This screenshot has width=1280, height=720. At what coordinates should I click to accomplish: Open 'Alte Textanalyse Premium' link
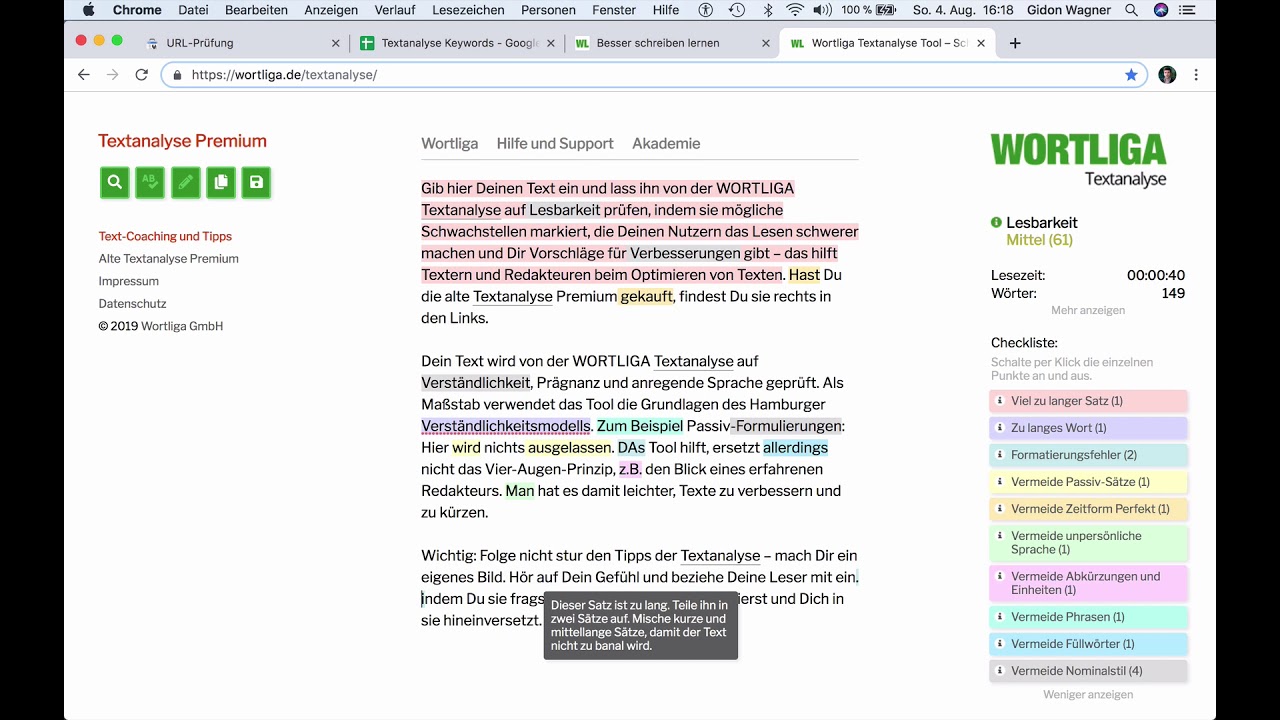tap(168, 258)
